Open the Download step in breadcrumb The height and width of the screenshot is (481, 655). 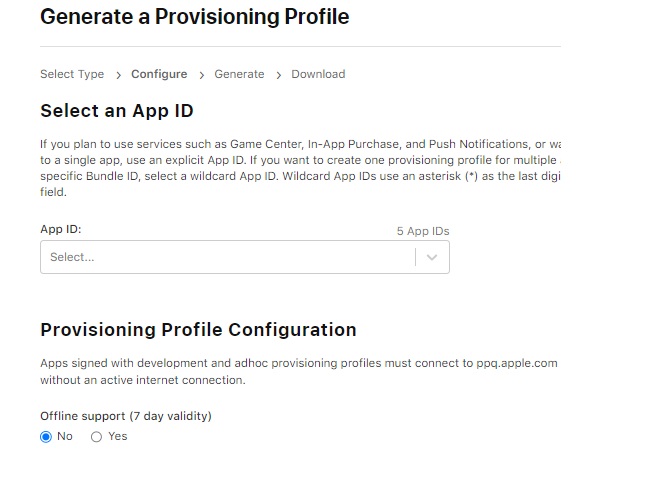(318, 74)
